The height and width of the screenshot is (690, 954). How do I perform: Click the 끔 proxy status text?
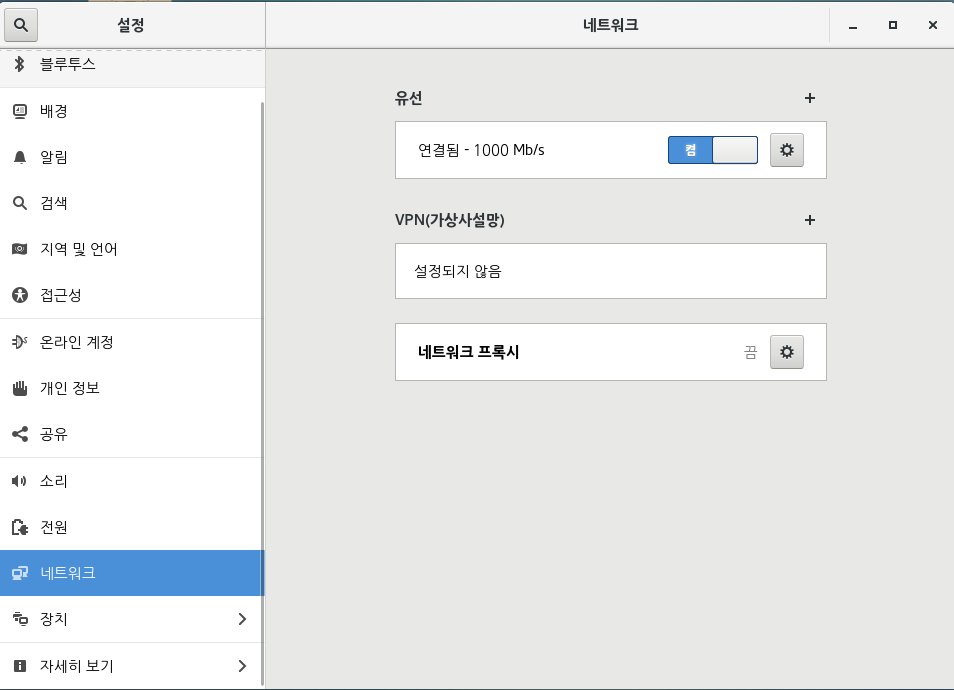[750, 352]
